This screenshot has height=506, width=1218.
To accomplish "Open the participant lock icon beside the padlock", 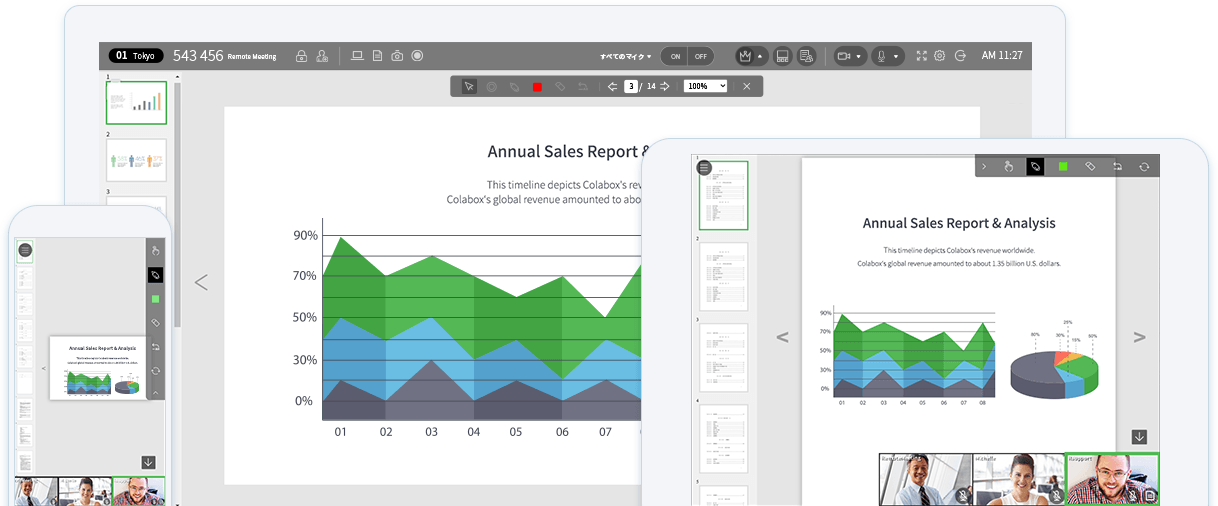I will pos(322,56).
